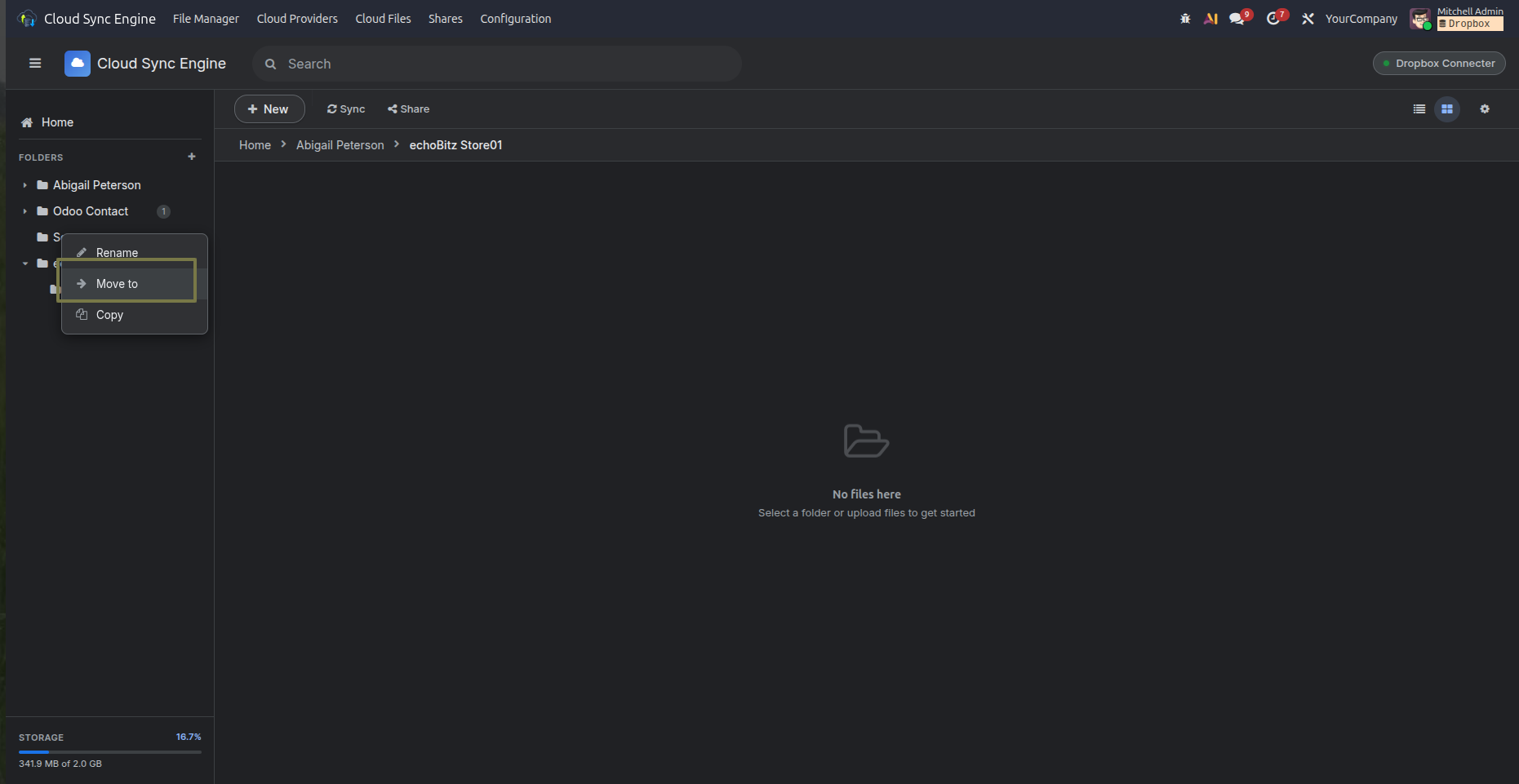Switch to grid view

pyautogui.click(x=1447, y=109)
